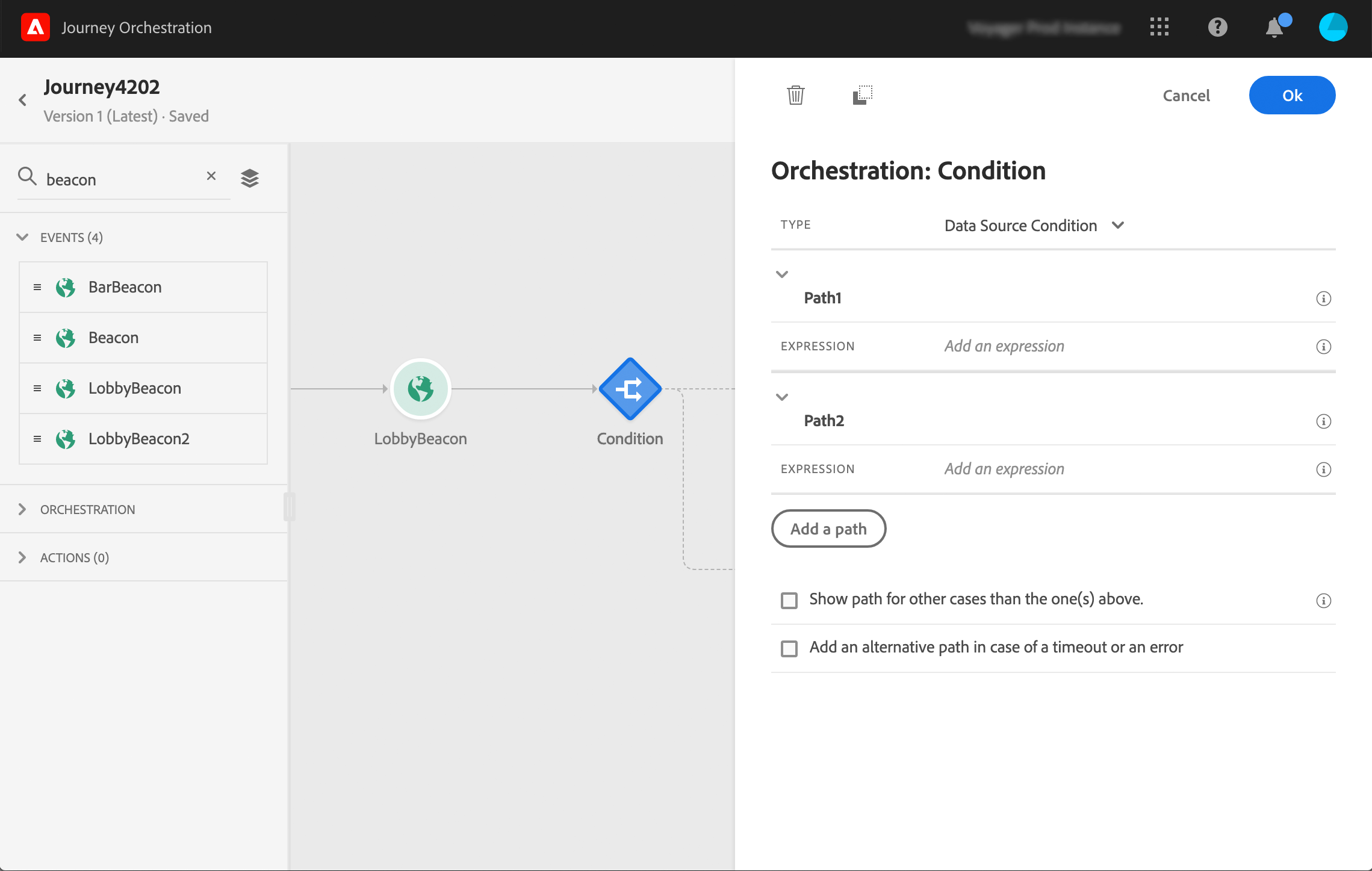Click the info icon next to Path1
The image size is (1372, 871).
coord(1323,299)
